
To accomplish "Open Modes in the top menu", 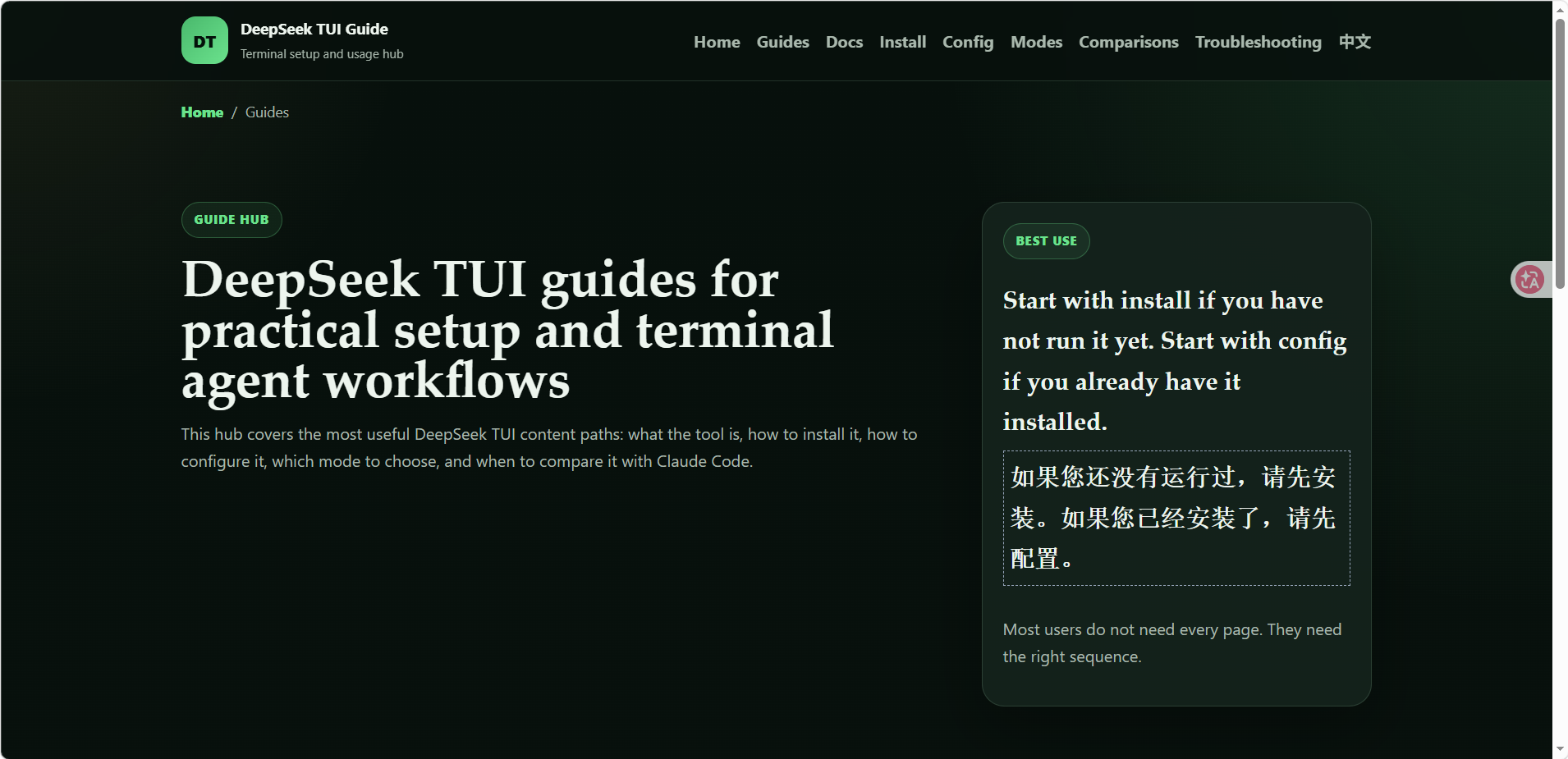I will click(x=1036, y=42).
